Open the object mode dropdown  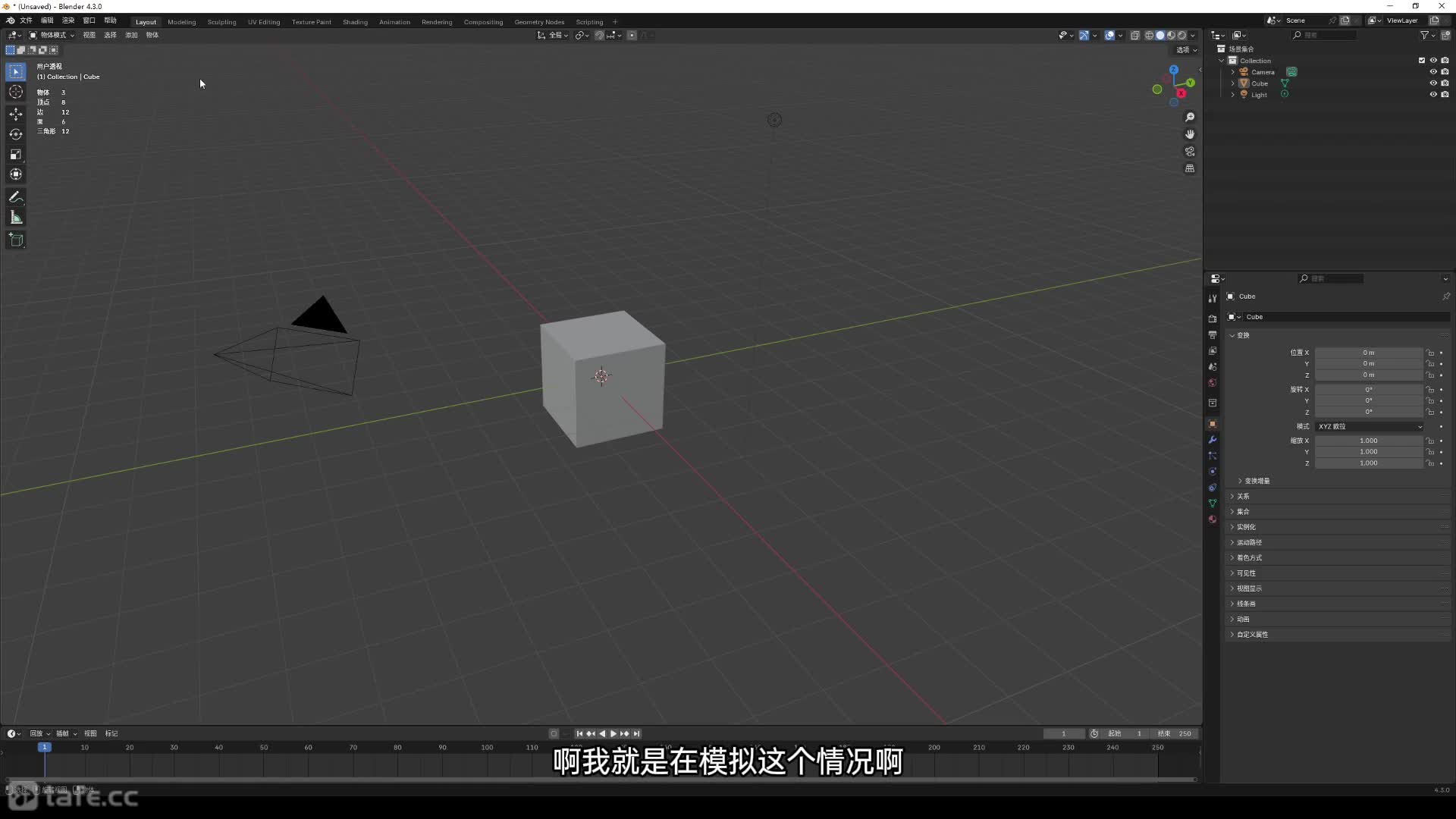pos(52,35)
